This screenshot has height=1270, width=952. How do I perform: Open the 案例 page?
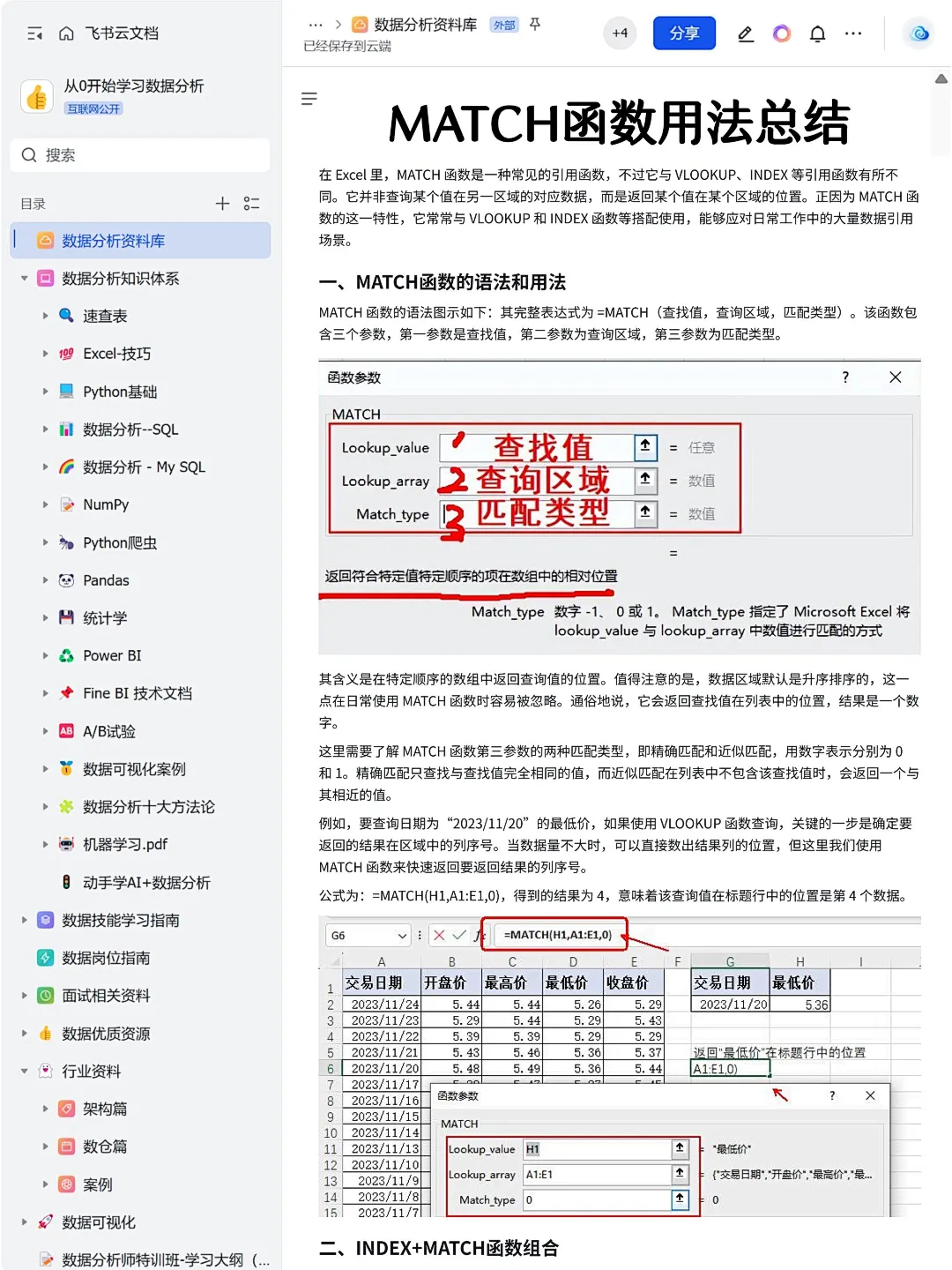pos(98,1184)
